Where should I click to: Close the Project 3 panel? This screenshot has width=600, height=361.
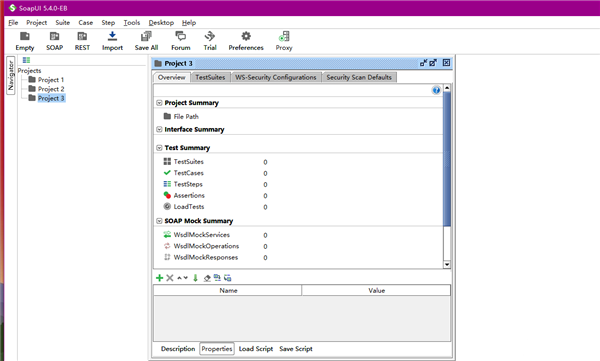[447, 63]
